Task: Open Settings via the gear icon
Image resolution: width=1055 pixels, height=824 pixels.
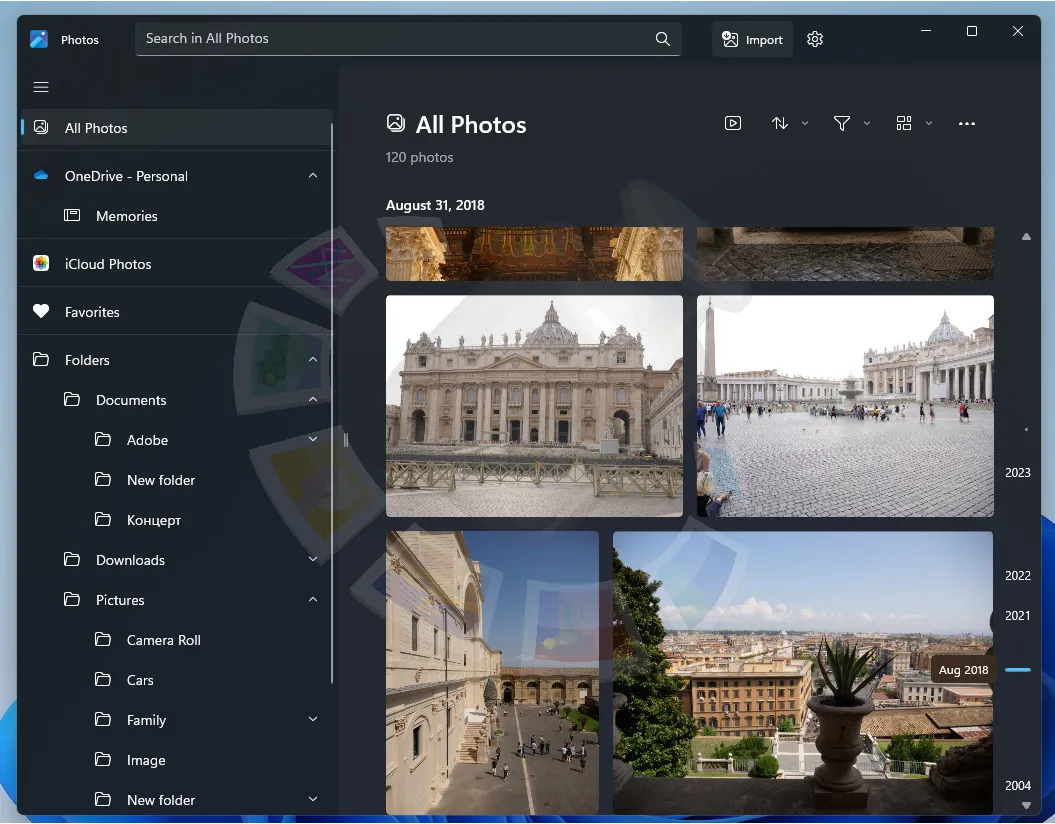Action: pos(815,39)
